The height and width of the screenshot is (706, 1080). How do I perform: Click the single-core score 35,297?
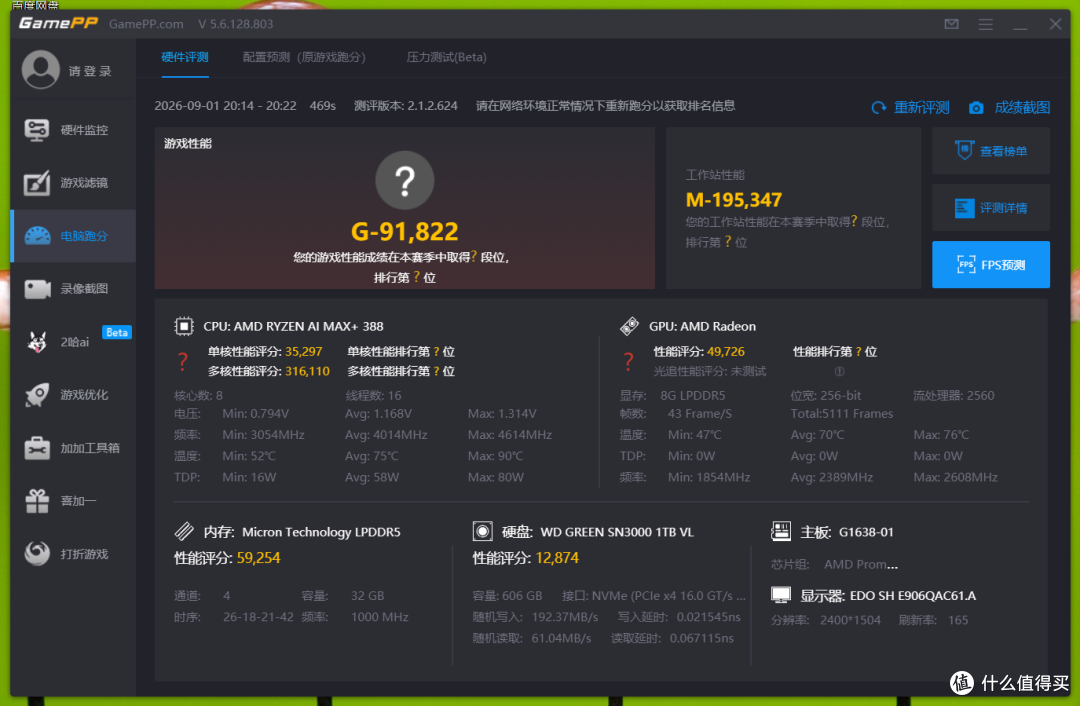(x=304, y=351)
